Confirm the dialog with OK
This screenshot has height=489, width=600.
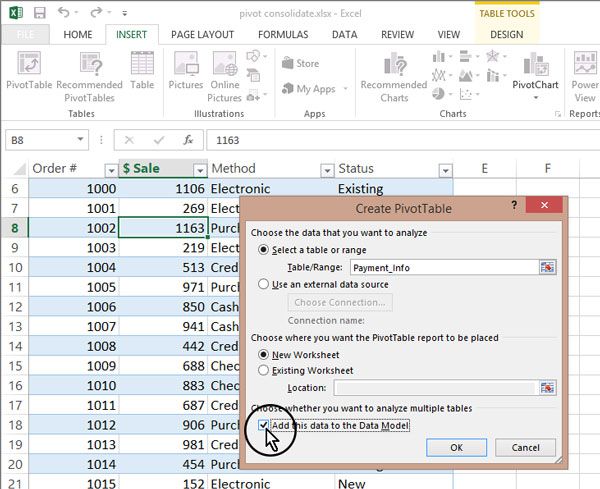457,447
